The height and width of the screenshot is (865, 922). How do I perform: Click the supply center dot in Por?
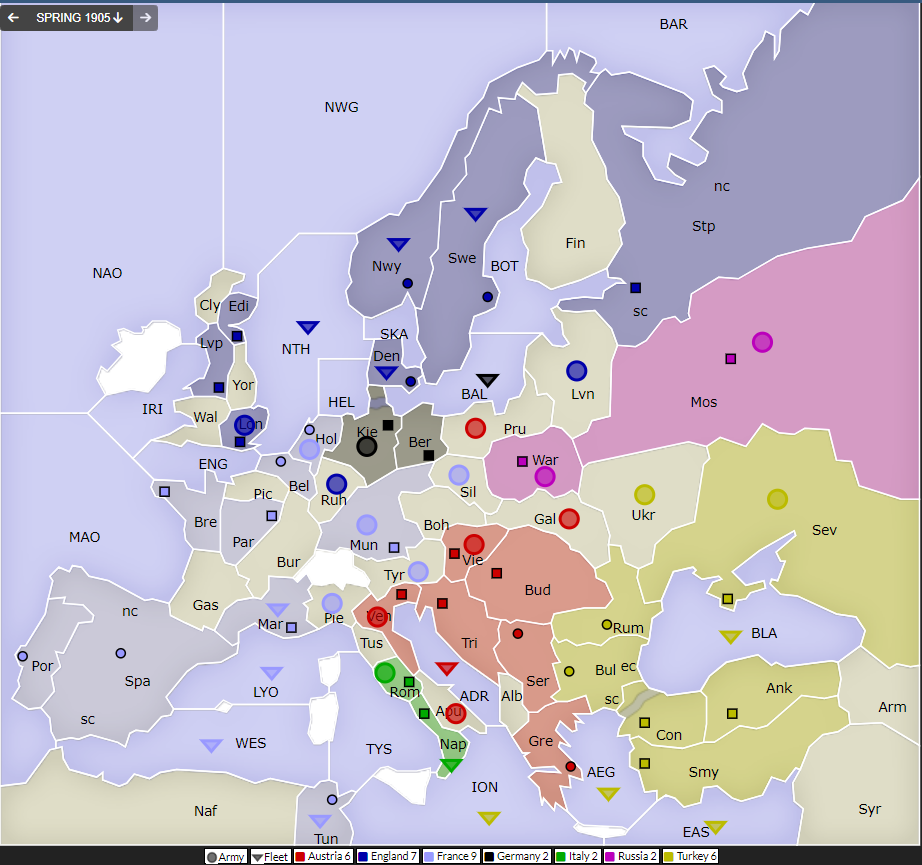pyautogui.click(x=22, y=656)
